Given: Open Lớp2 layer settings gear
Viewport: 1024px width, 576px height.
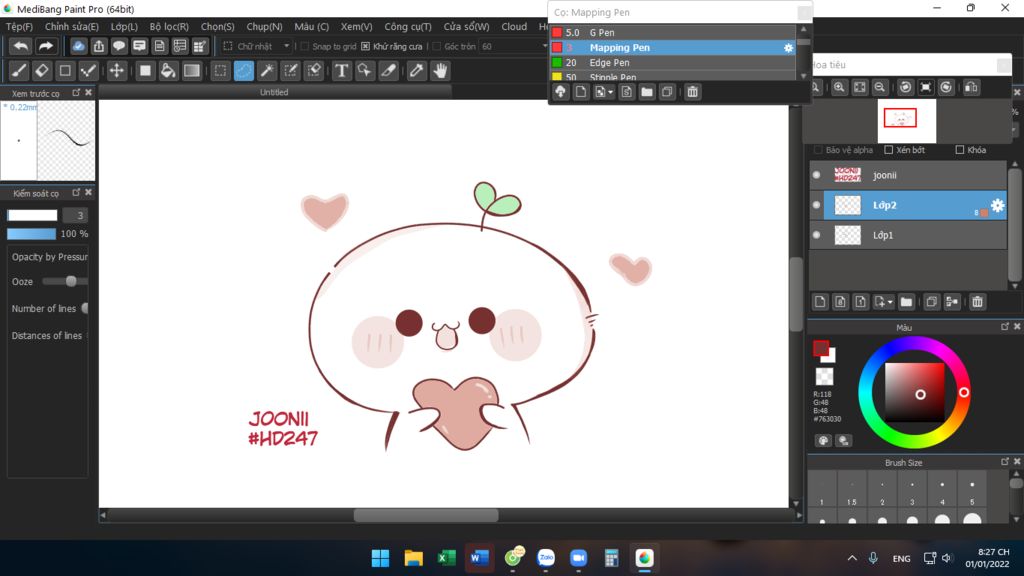Looking at the screenshot, I should 997,205.
